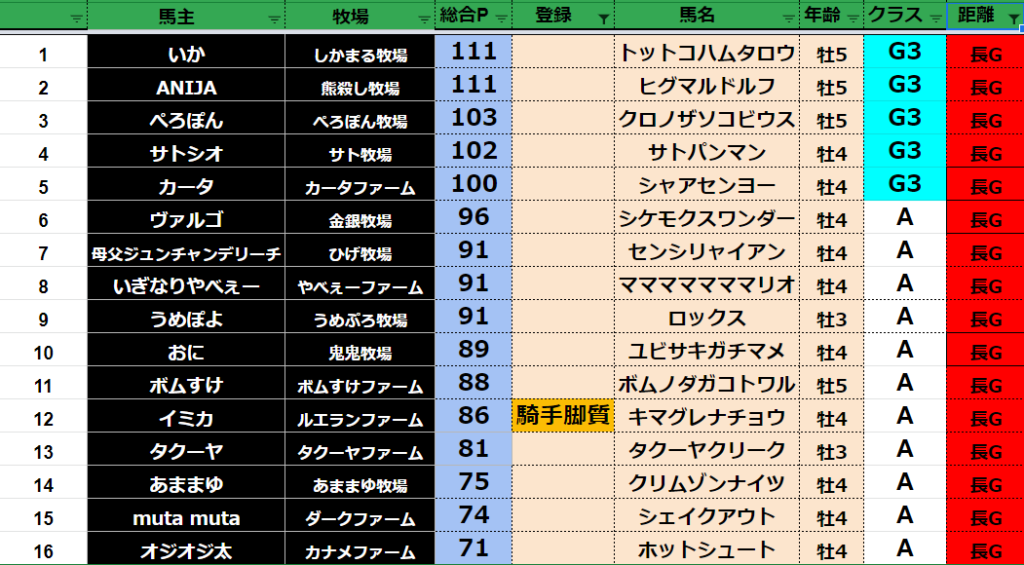
Task: Open filter dropdown of first unnamed column
Action: (77, 18)
